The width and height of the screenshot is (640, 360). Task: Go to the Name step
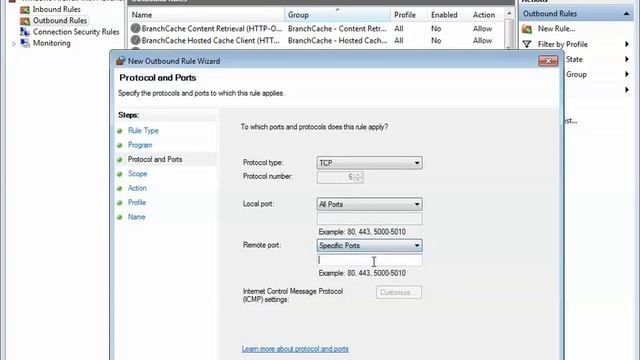tap(136, 217)
